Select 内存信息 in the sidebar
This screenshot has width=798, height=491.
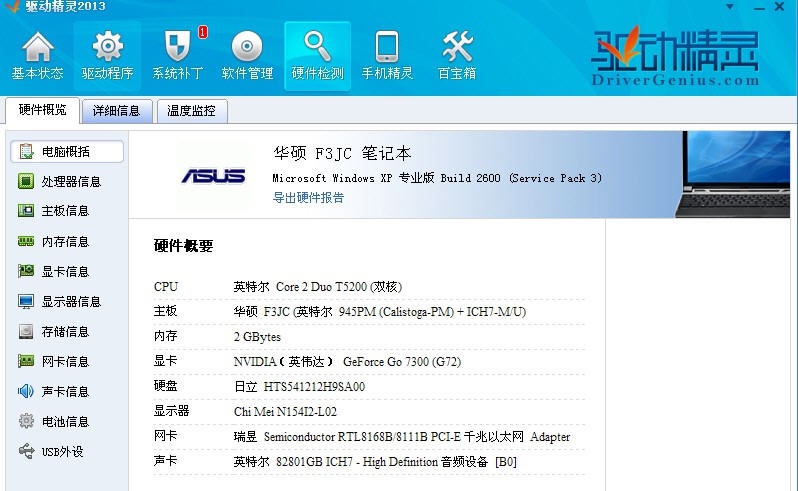tap(65, 242)
